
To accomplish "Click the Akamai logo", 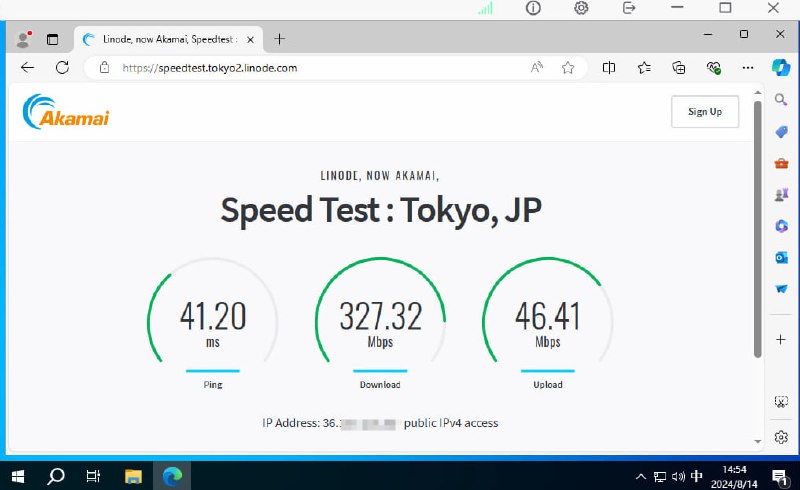I will 66,111.
